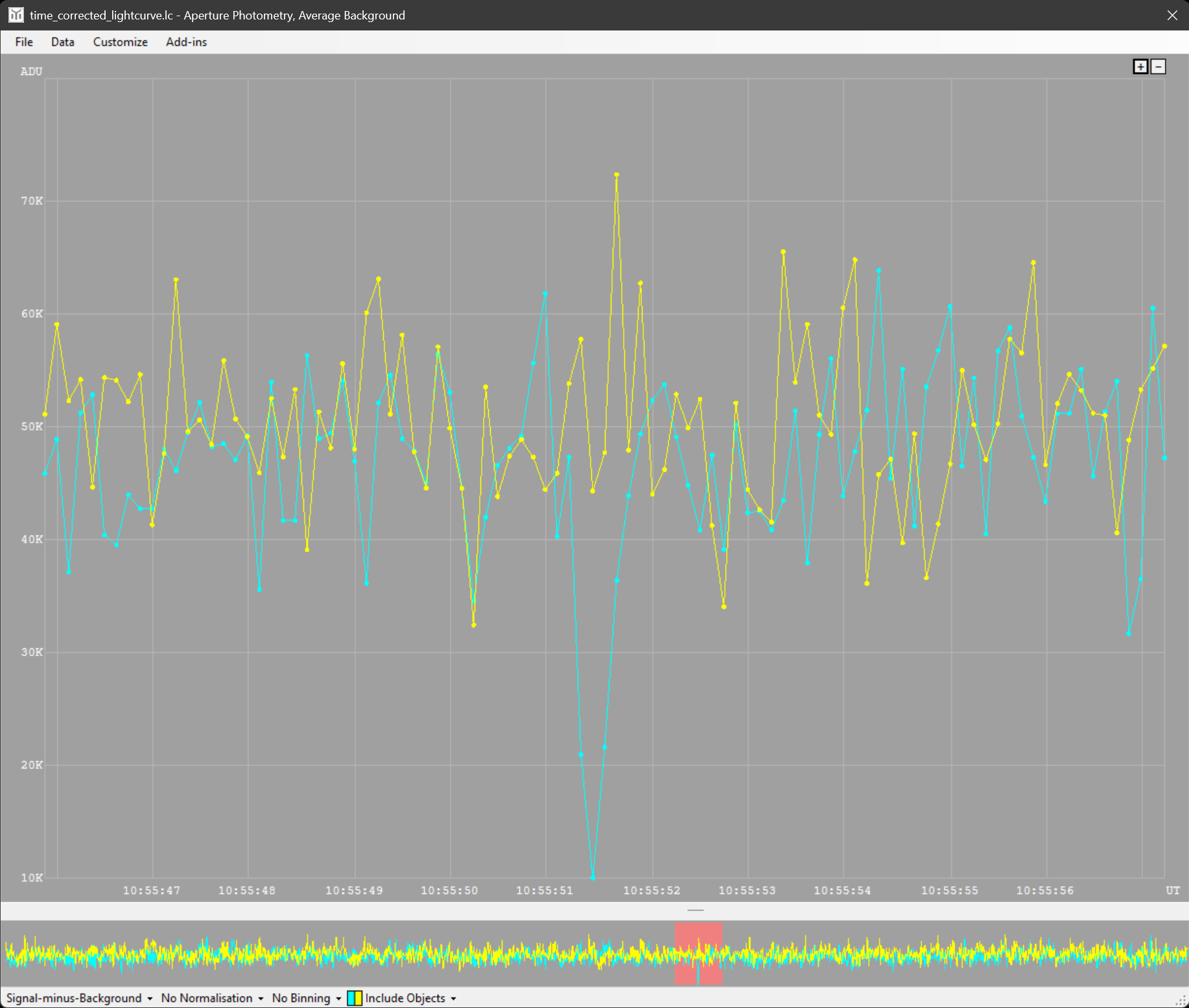Click the red selection region in overview

[x=698, y=954]
